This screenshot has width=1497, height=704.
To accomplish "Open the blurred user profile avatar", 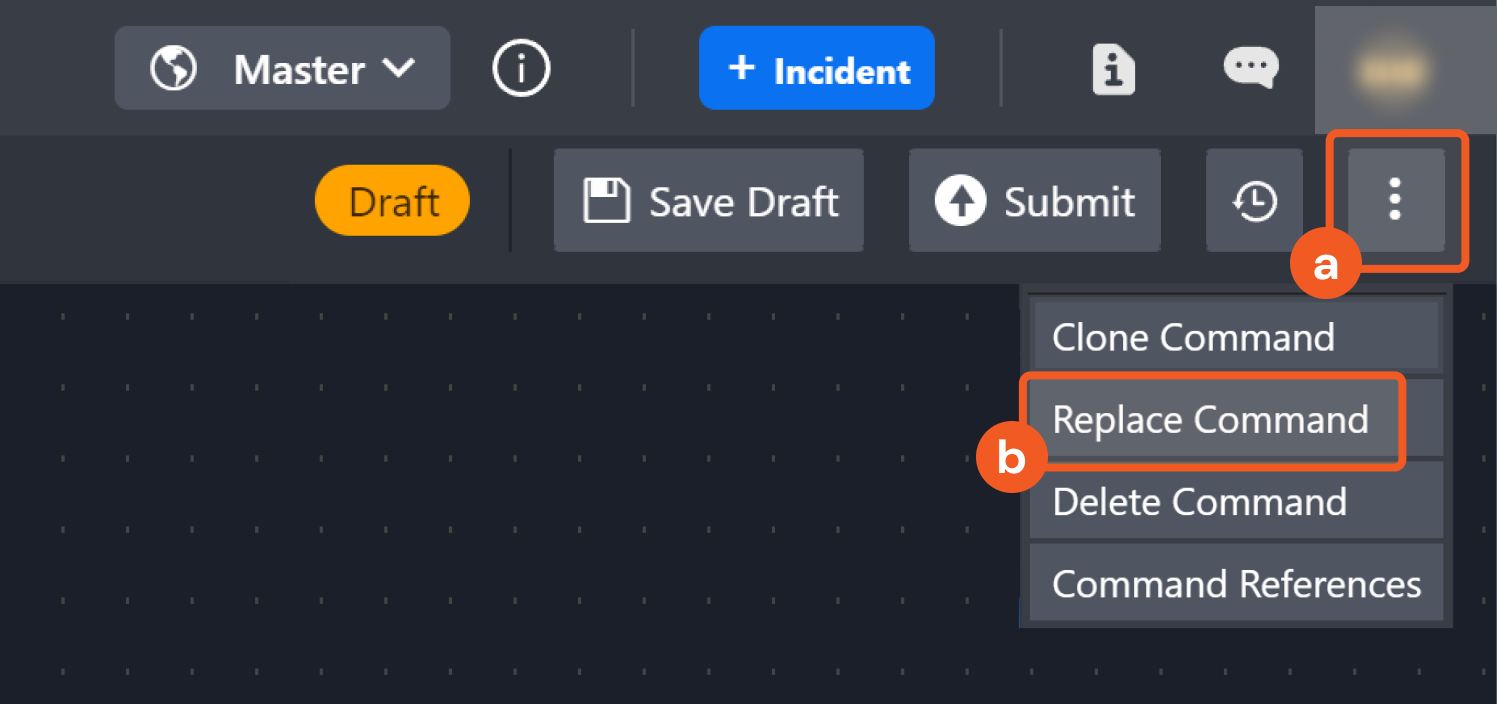I will (1390, 69).
